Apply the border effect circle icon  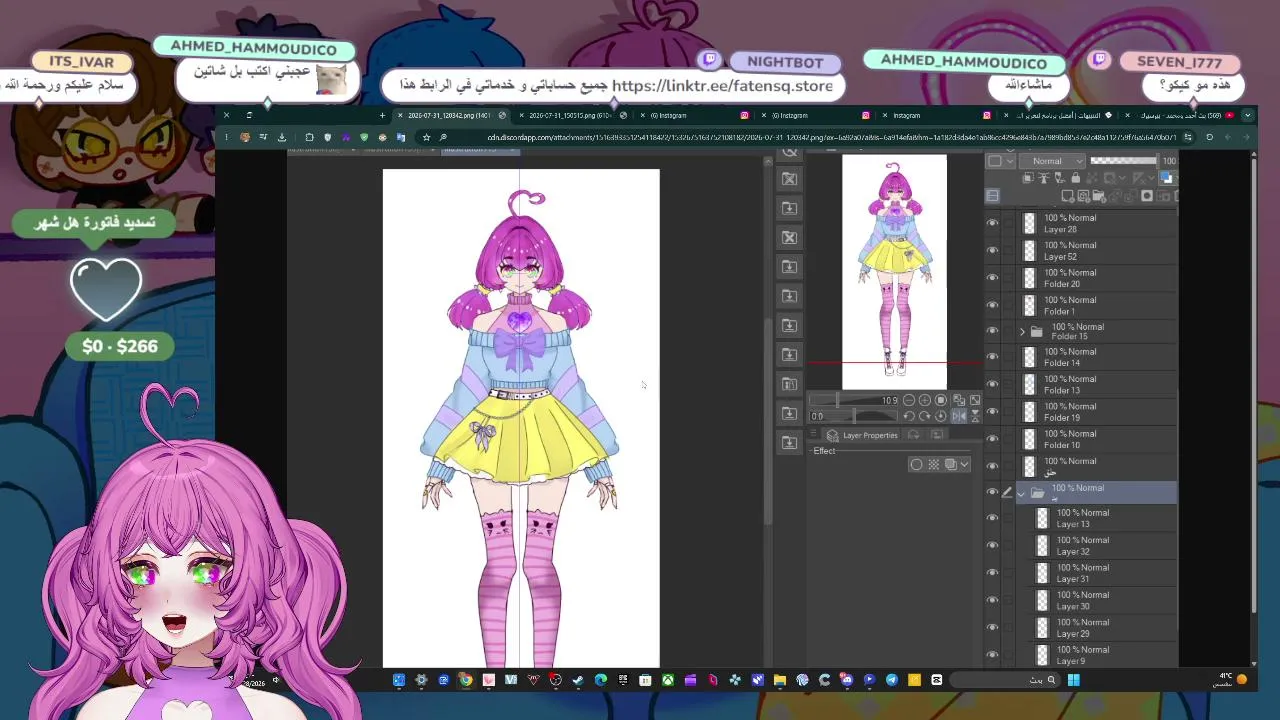916,464
